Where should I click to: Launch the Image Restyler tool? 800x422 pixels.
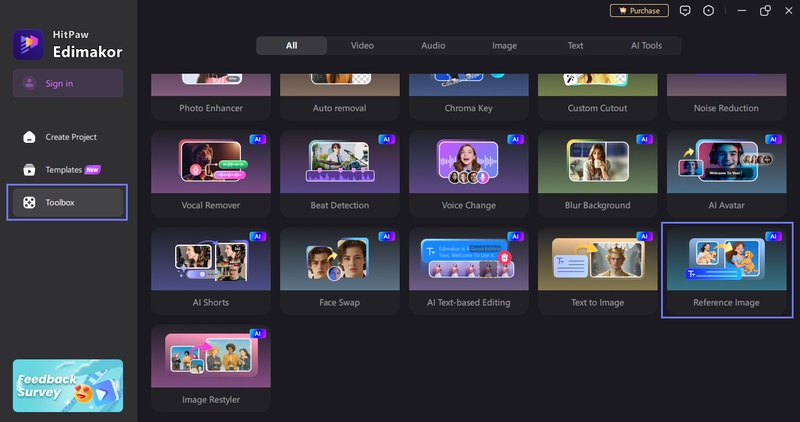tap(210, 365)
